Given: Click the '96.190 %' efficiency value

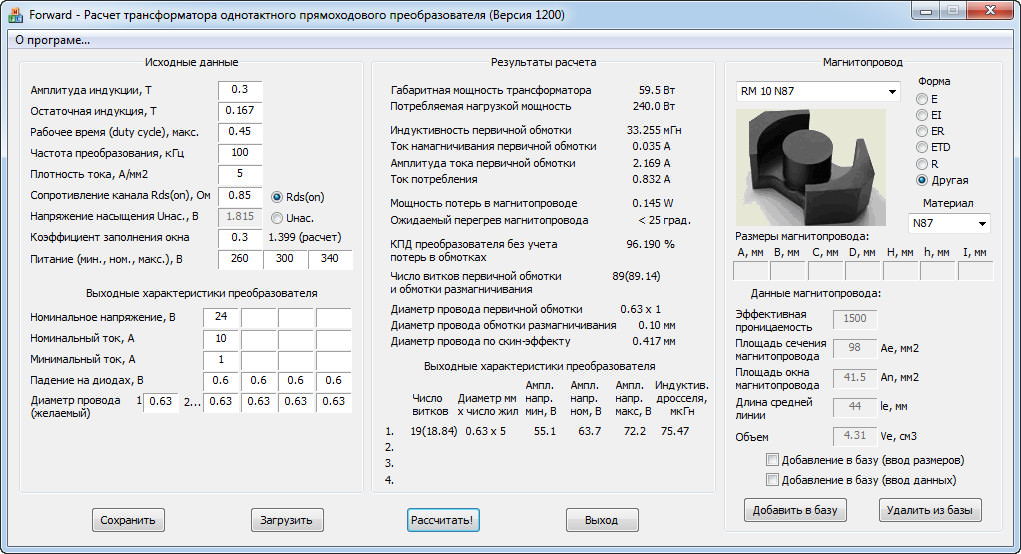Looking at the screenshot, I should pyautogui.click(x=650, y=244).
